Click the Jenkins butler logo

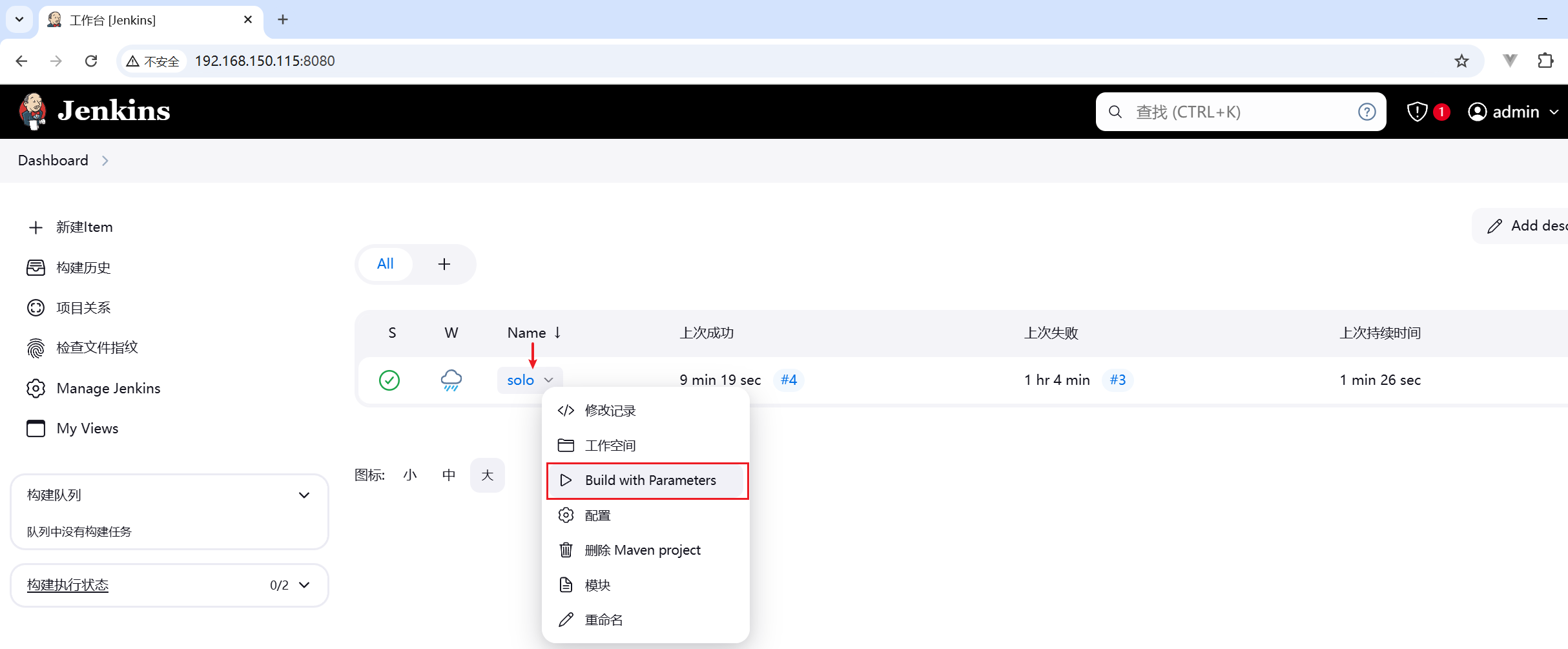tap(32, 111)
